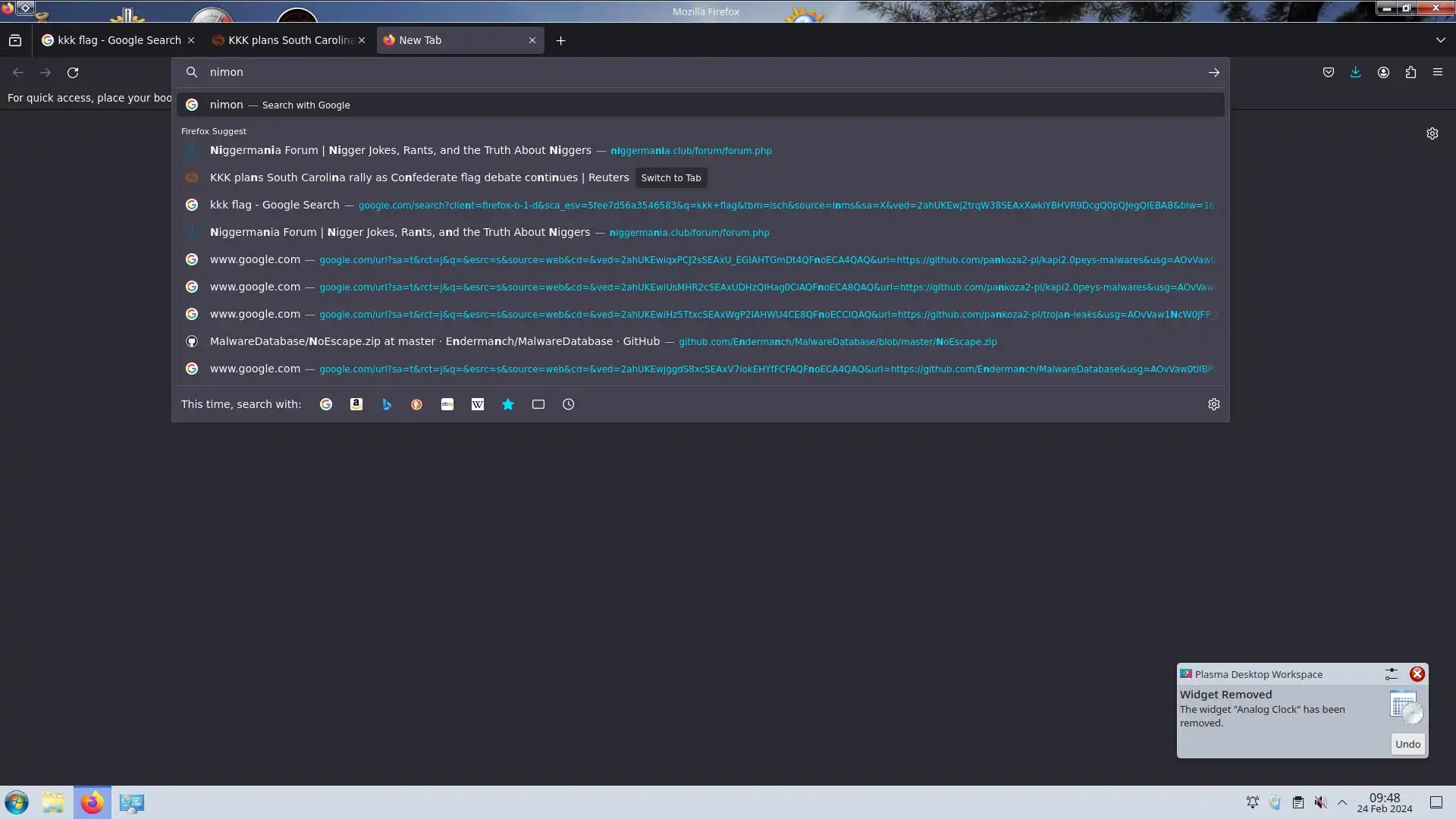Open the Extensions puzzle-piece icon
This screenshot has width=1456, height=819.
click(1410, 72)
